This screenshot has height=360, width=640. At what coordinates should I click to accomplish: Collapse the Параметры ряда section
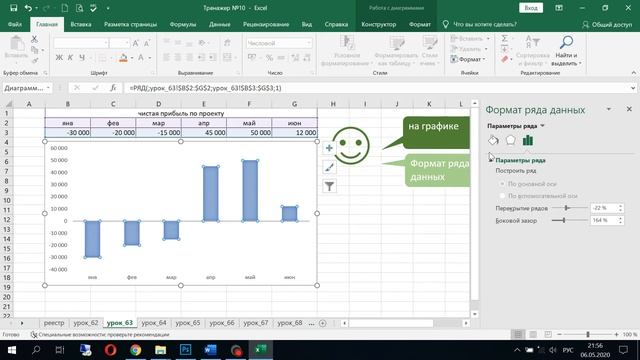coord(491,160)
